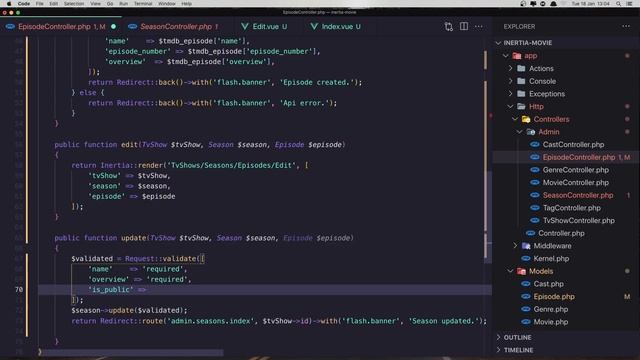Screen dimensions: 640x360
Task: Click line number 70 in the gutter
Action: click(19, 289)
